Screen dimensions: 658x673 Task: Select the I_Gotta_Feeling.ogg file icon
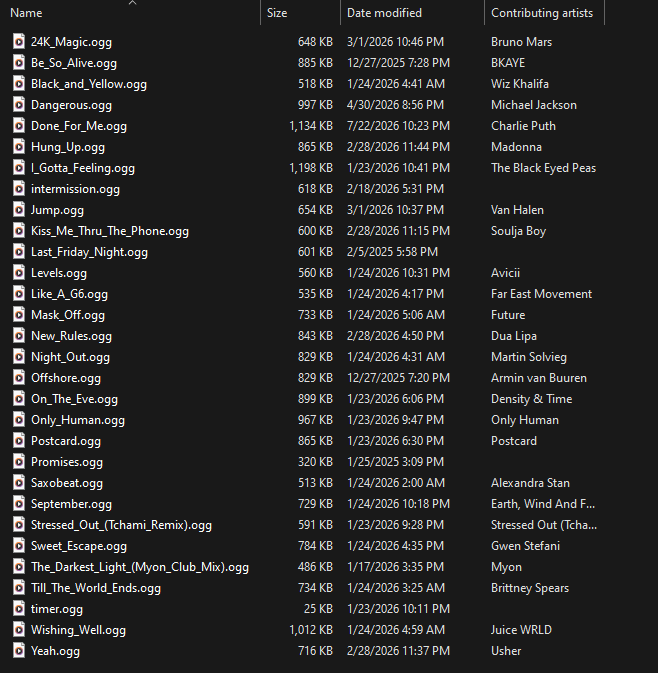click(x=18, y=168)
